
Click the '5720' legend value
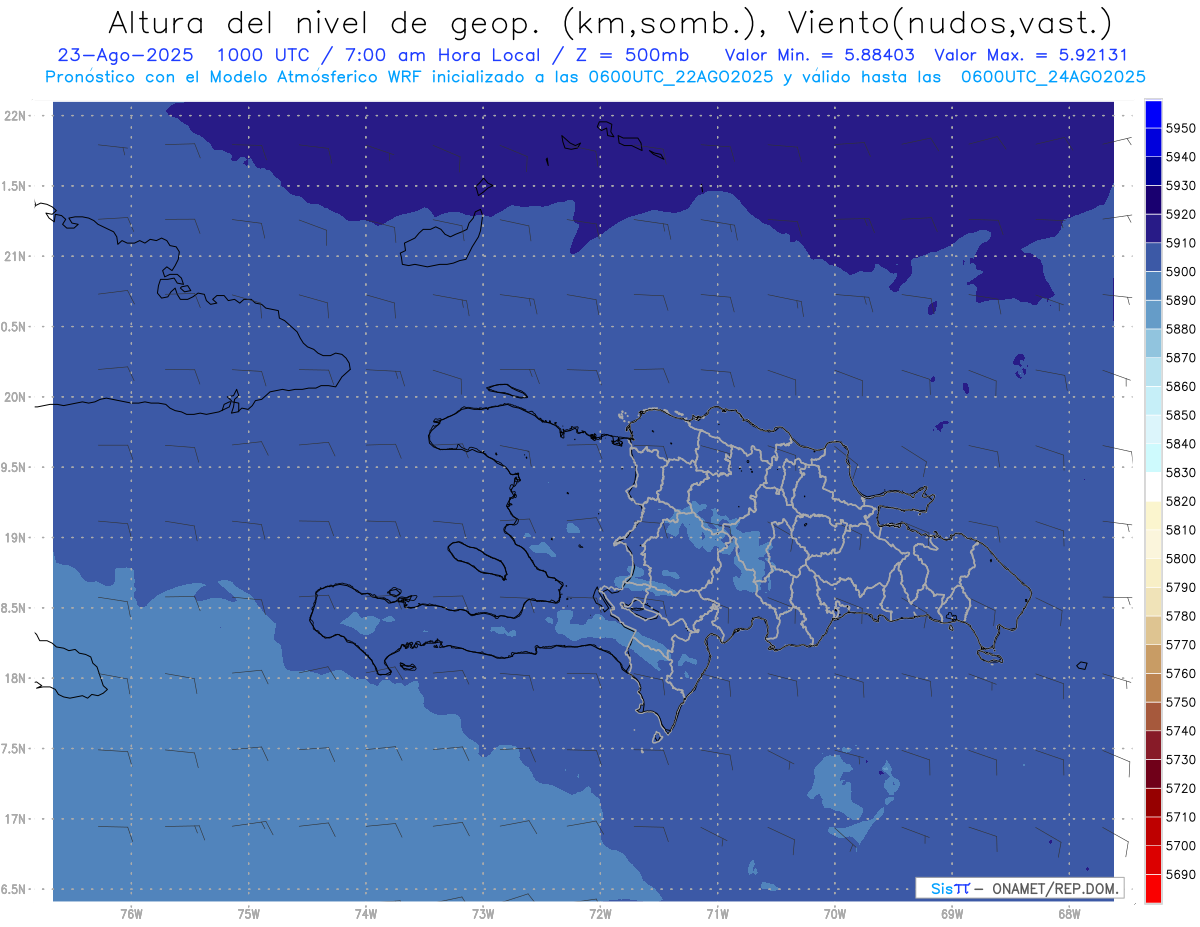pyautogui.click(x=1180, y=788)
